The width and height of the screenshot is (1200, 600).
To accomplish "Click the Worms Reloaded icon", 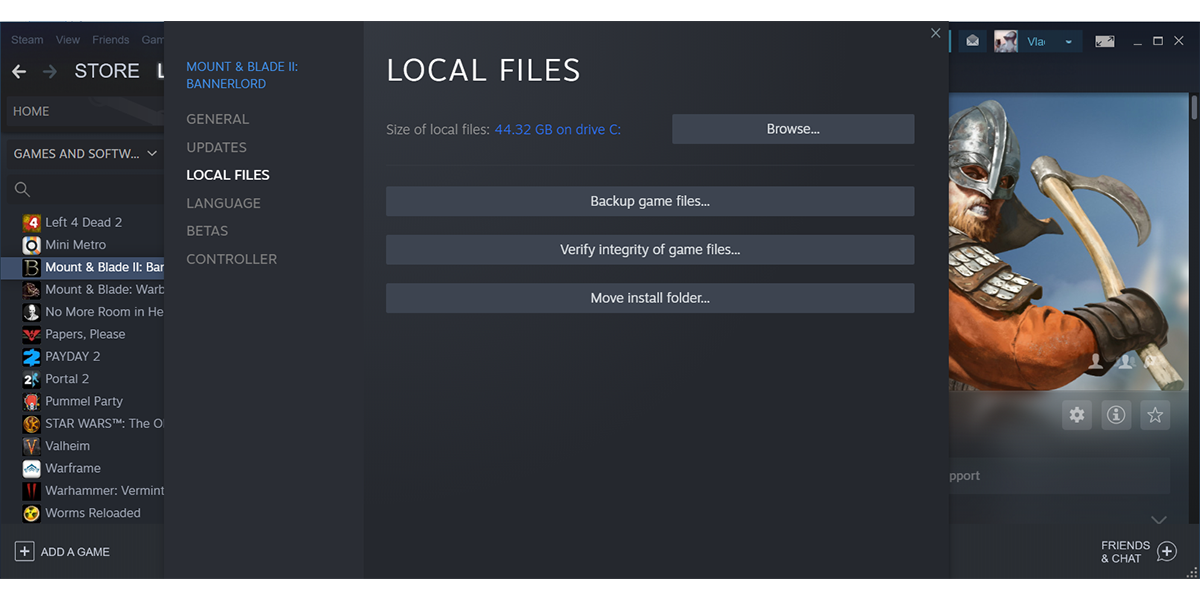I will [31, 513].
